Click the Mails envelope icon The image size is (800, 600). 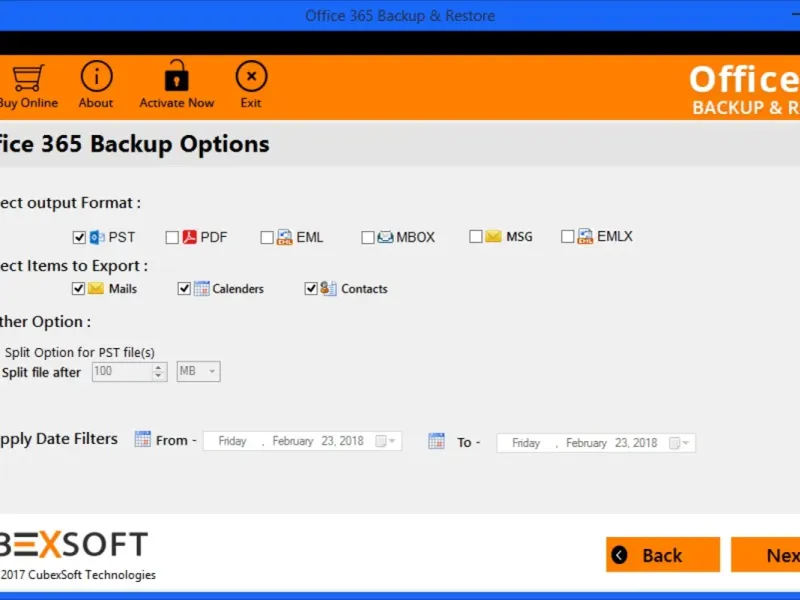point(95,288)
